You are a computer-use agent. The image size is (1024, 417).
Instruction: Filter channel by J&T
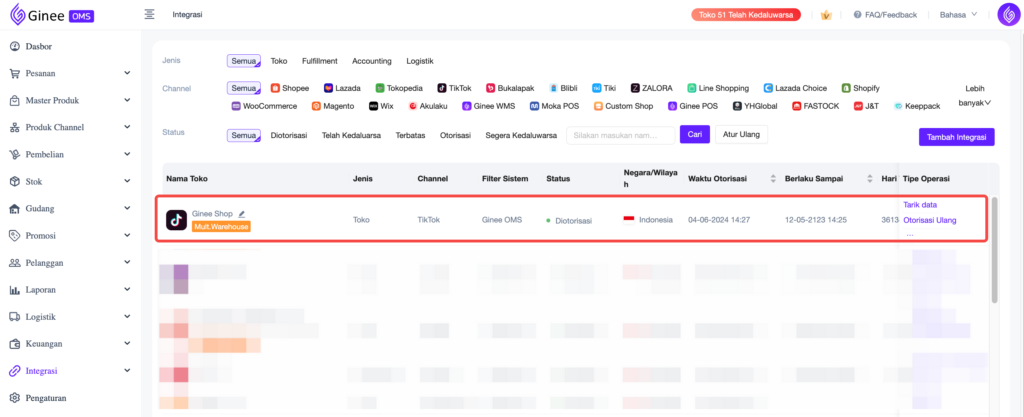click(867, 106)
